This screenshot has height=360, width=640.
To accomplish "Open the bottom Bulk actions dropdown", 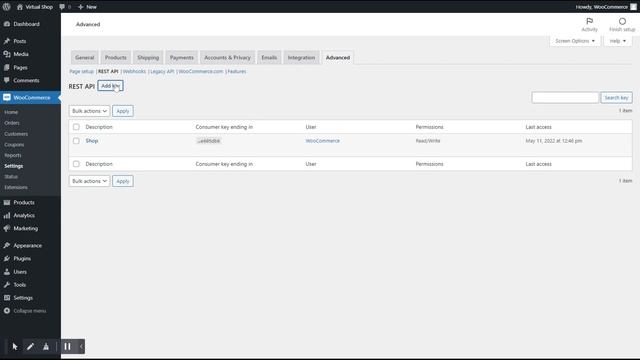I will click(89, 181).
